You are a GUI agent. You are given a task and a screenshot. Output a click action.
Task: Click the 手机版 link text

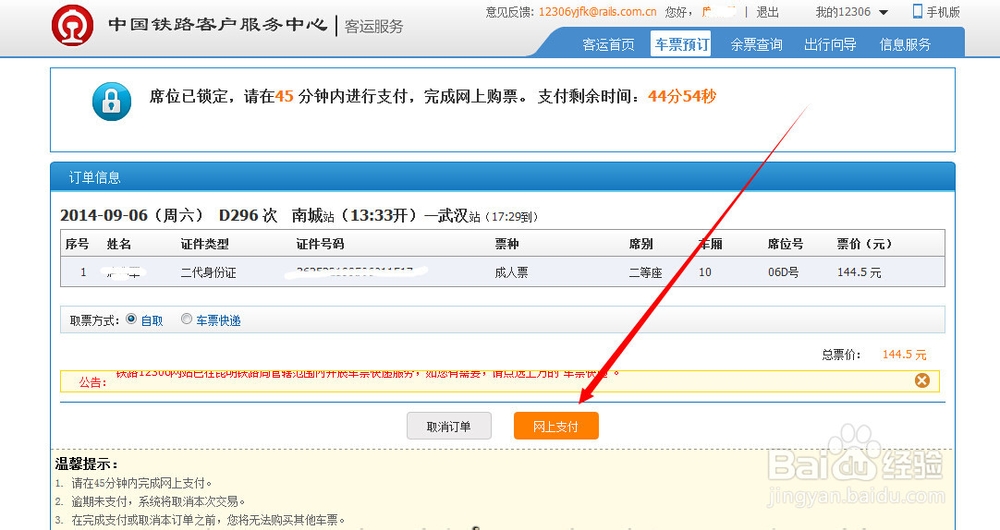943,12
